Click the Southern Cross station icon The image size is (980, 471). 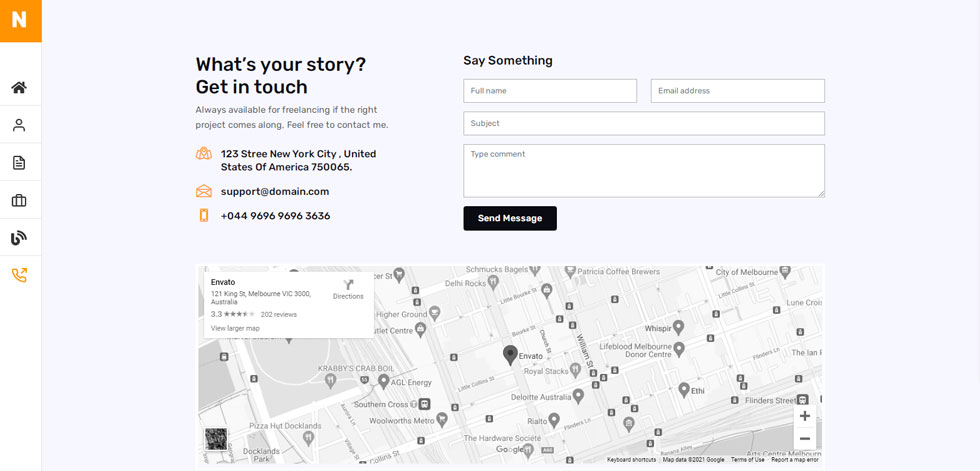(x=424, y=404)
